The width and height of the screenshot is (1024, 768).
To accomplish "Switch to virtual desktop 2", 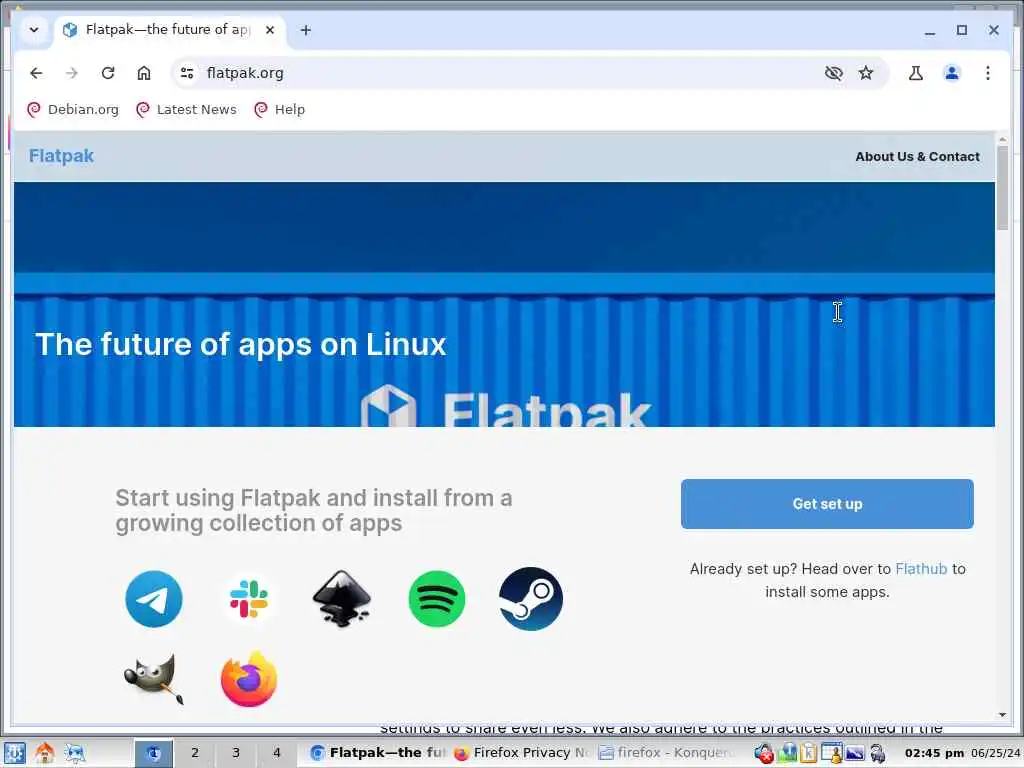I will pos(195,753).
